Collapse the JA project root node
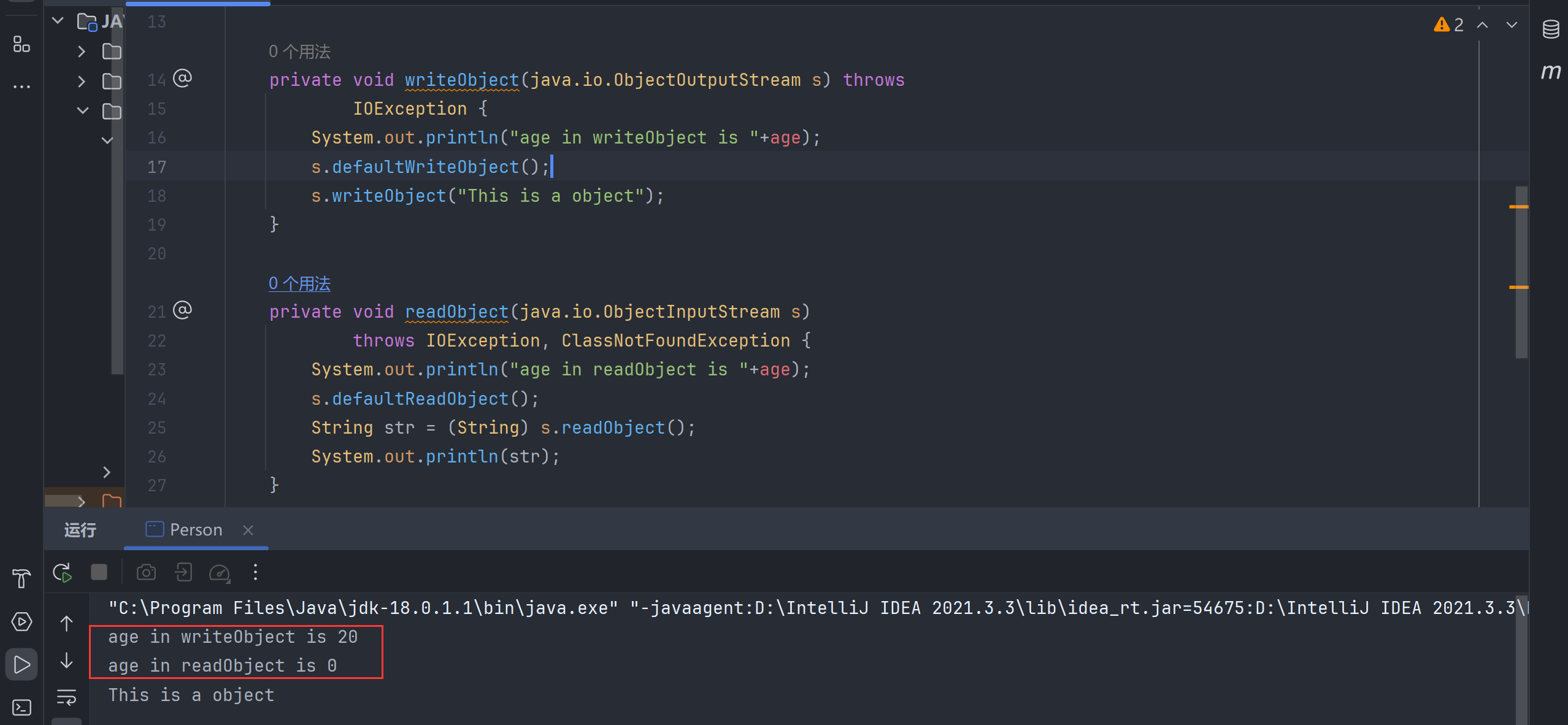This screenshot has width=1568, height=725. [58, 21]
